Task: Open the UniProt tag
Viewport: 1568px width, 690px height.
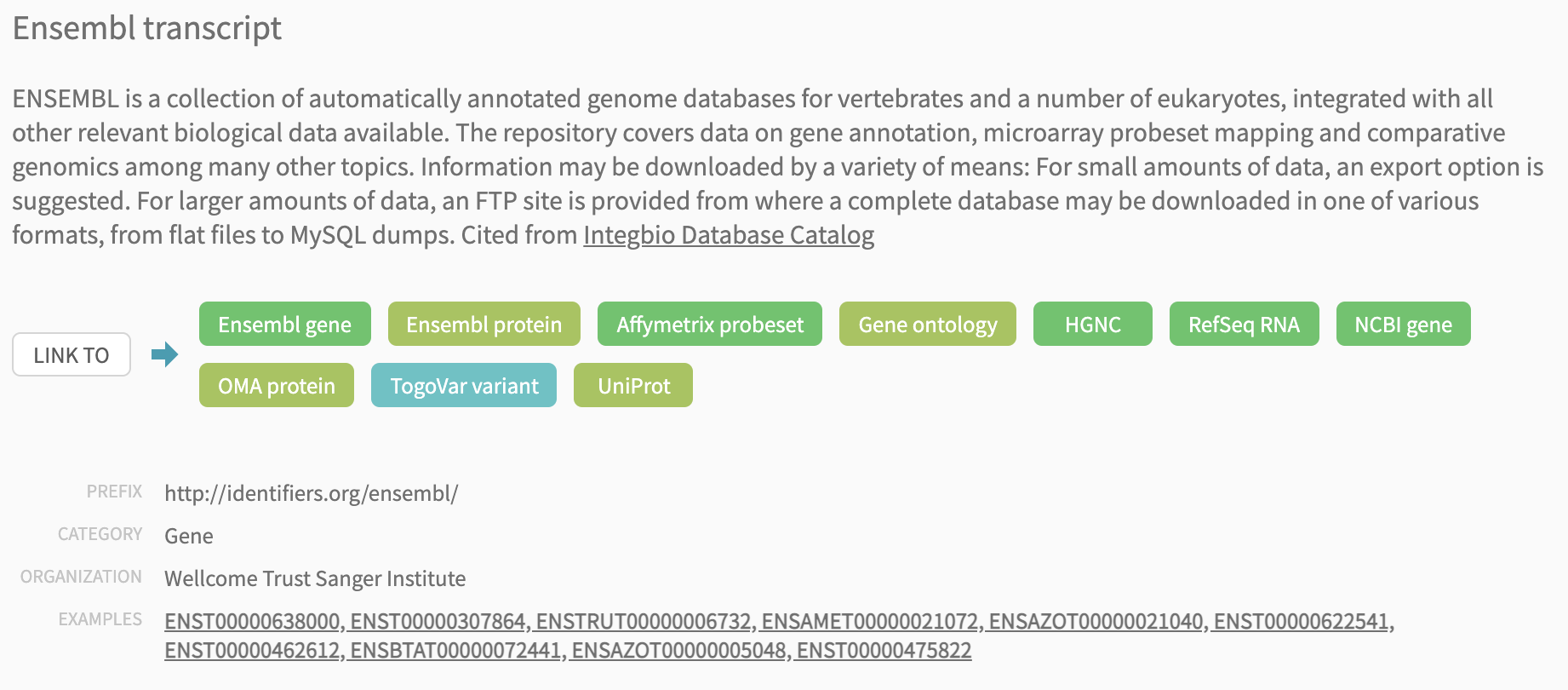Action: (633, 385)
